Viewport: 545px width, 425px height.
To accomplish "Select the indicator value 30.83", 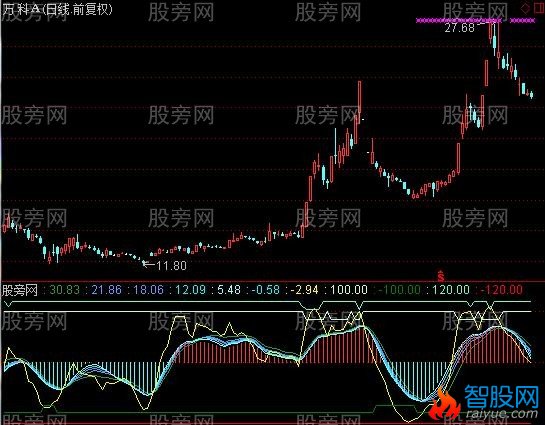I will pyautogui.click(x=65, y=290).
